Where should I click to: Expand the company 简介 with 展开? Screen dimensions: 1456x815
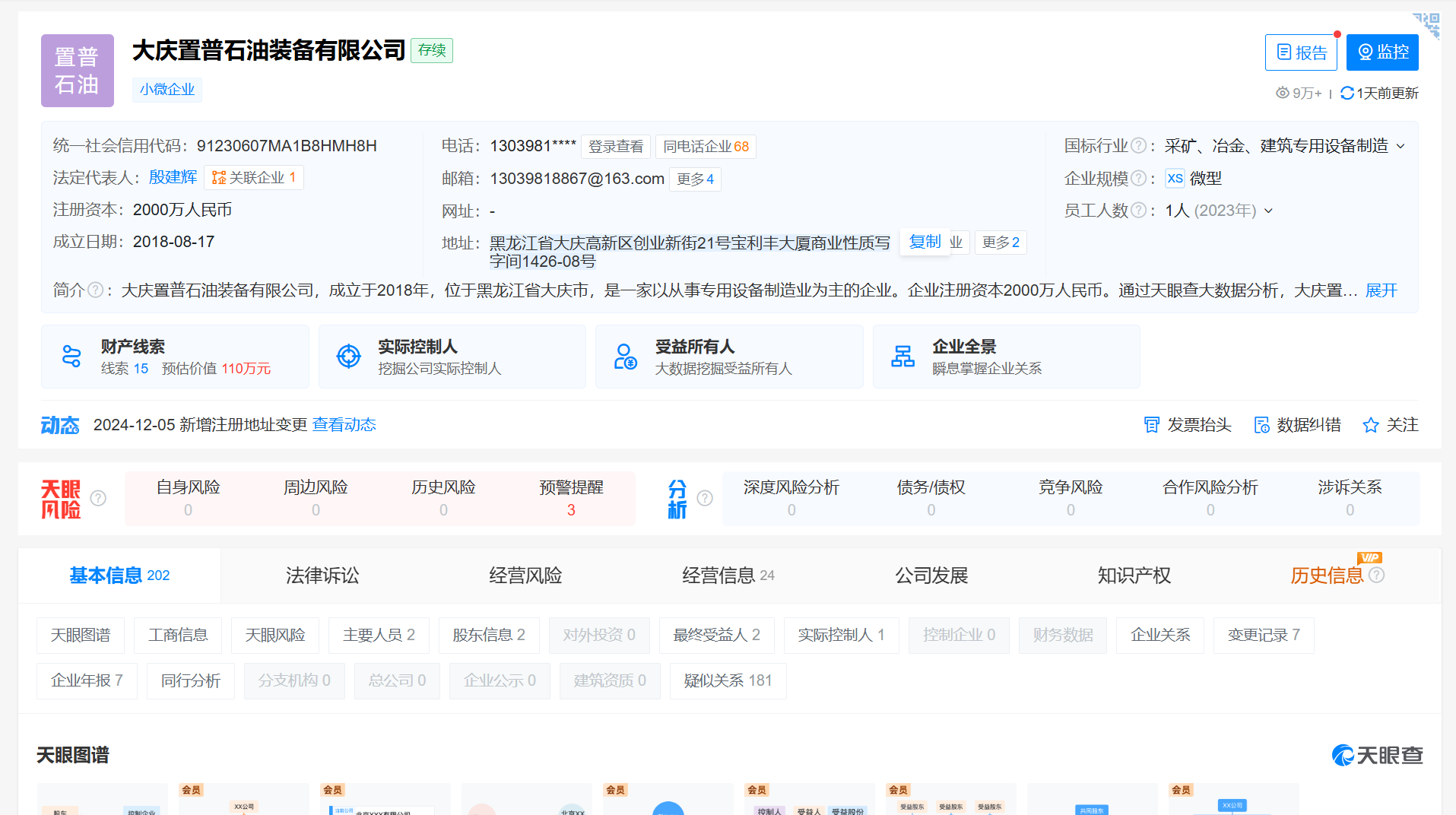(1381, 290)
